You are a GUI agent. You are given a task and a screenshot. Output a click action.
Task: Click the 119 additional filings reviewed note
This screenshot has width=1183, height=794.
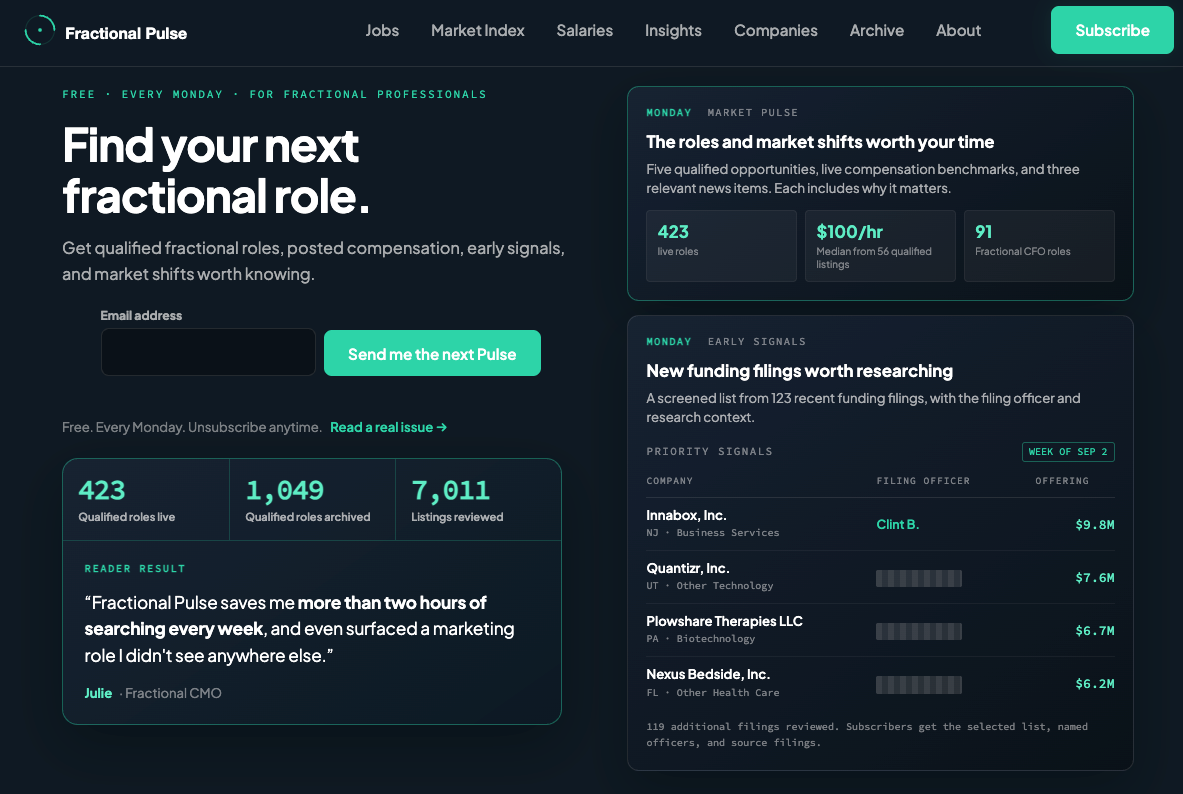867,734
